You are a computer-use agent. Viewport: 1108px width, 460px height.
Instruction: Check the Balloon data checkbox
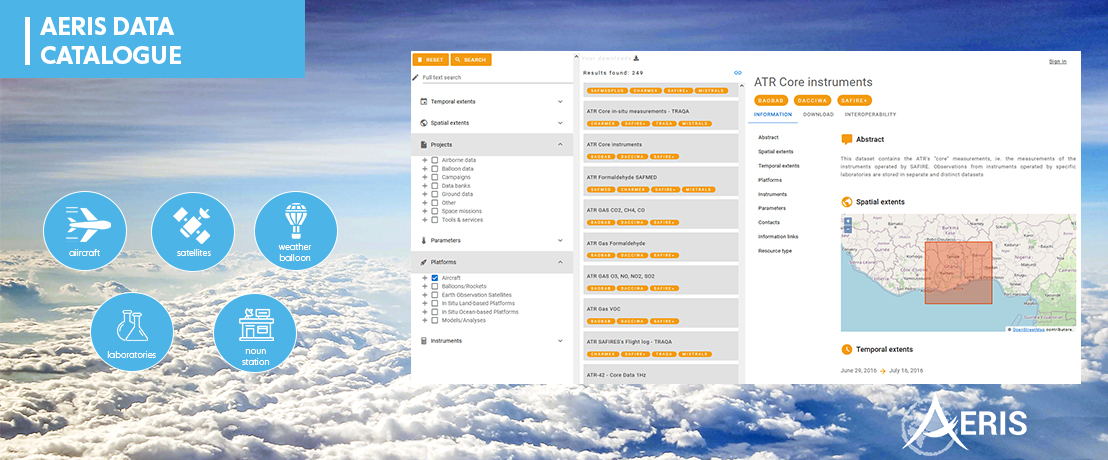coord(435,169)
